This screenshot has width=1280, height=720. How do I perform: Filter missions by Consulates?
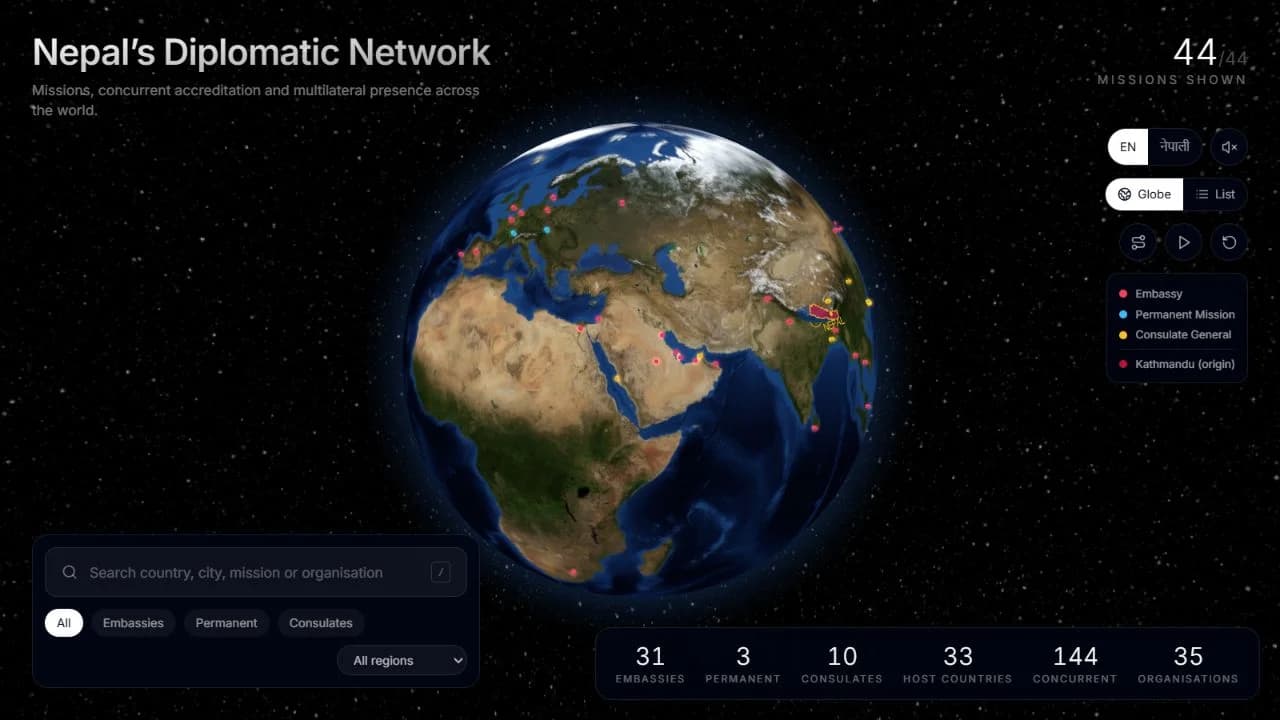[x=321, y=623]
